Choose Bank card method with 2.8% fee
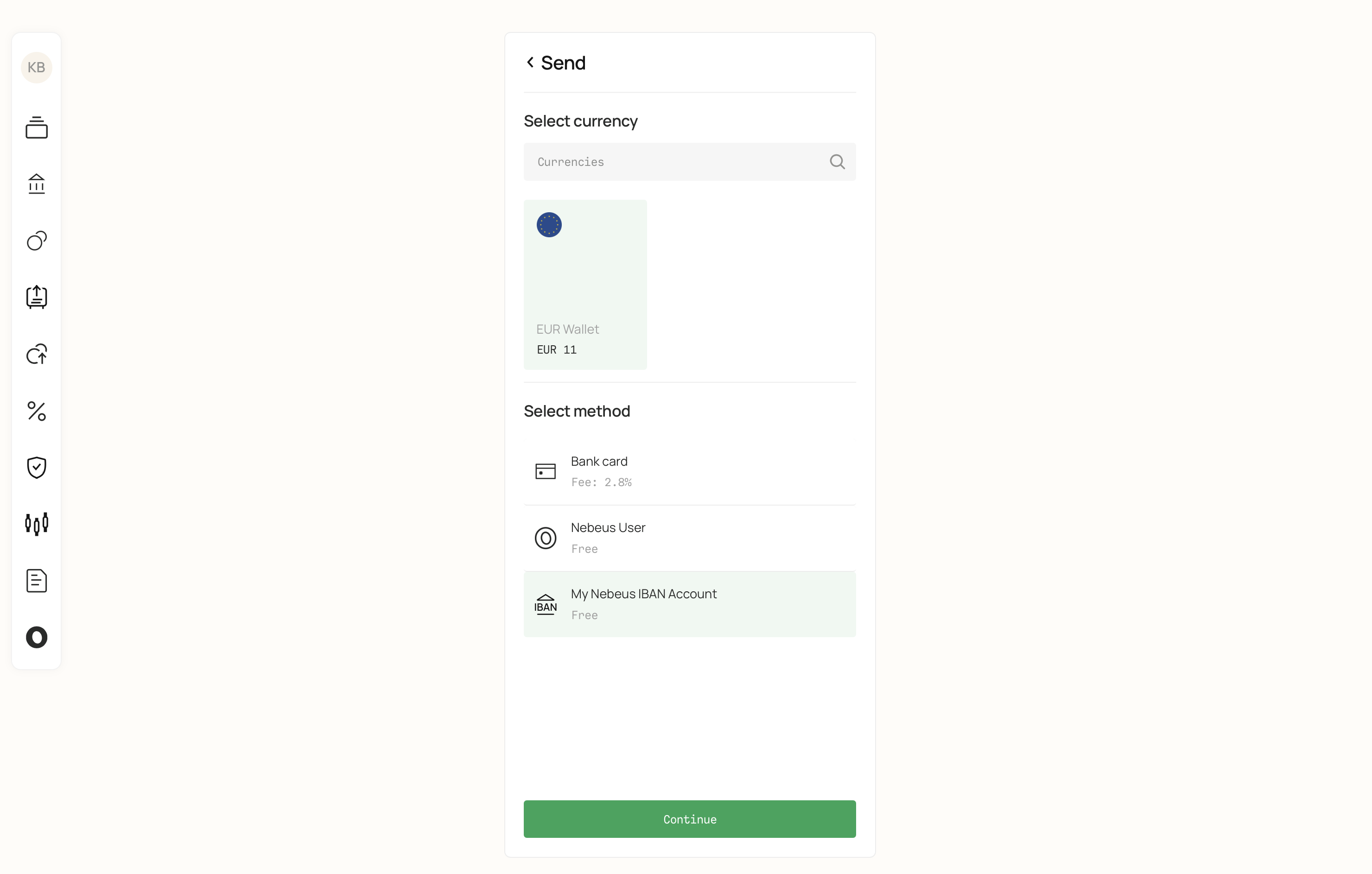The image size is (1372, 874). [689, 471]
